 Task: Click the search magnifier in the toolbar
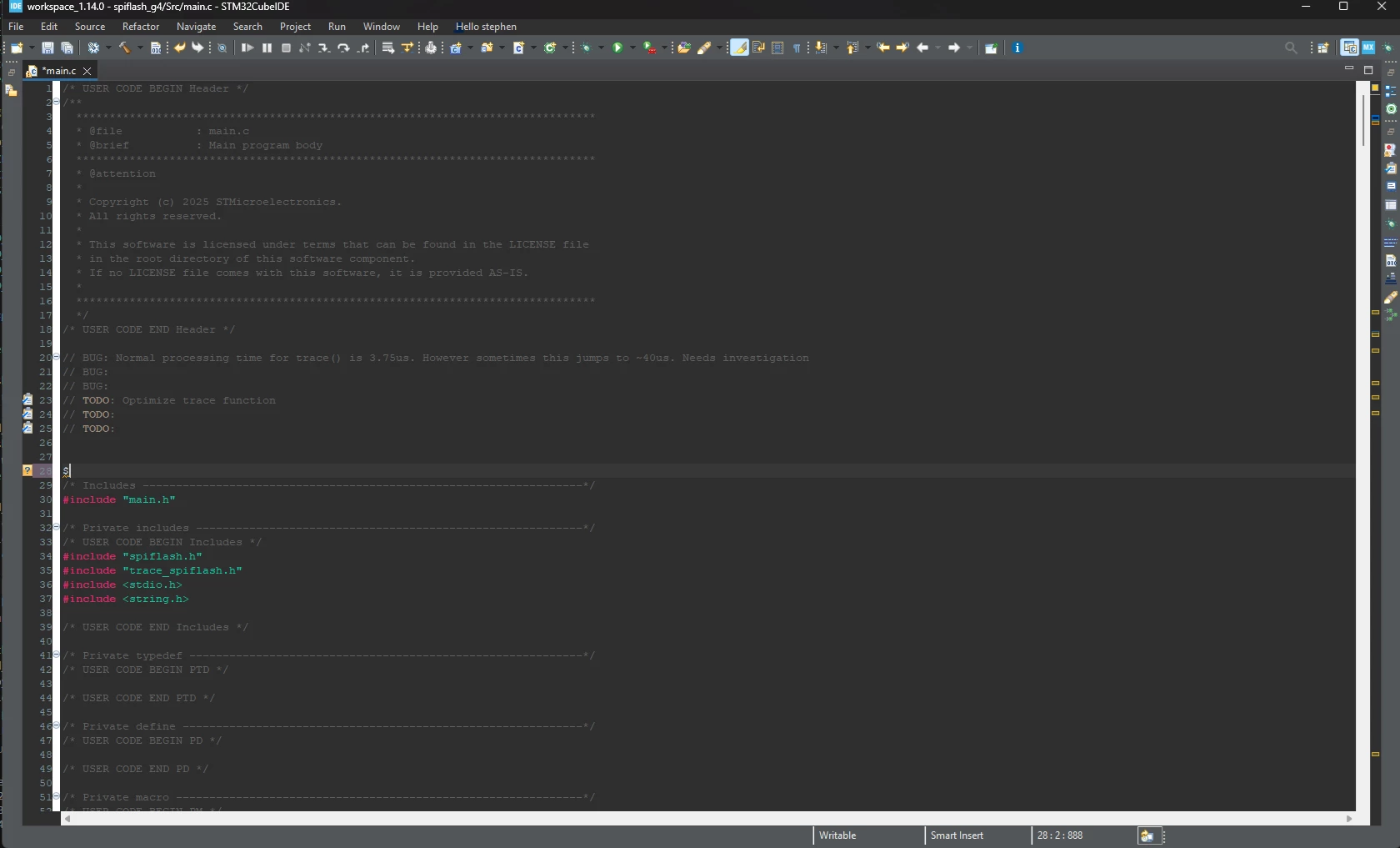[1291, 48]
